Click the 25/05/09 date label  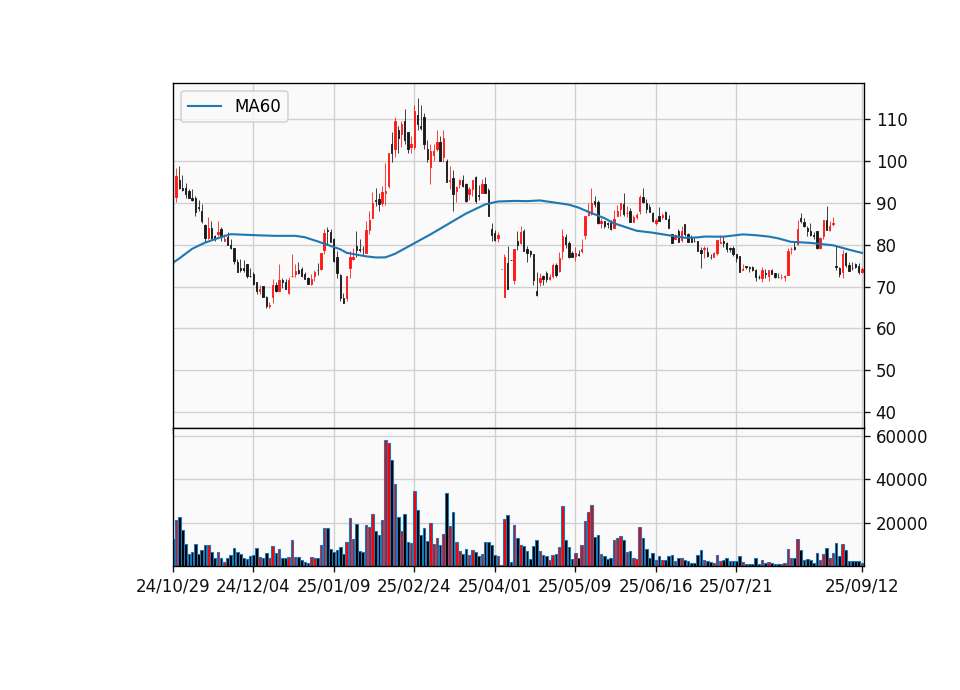(x=575, y=586)
